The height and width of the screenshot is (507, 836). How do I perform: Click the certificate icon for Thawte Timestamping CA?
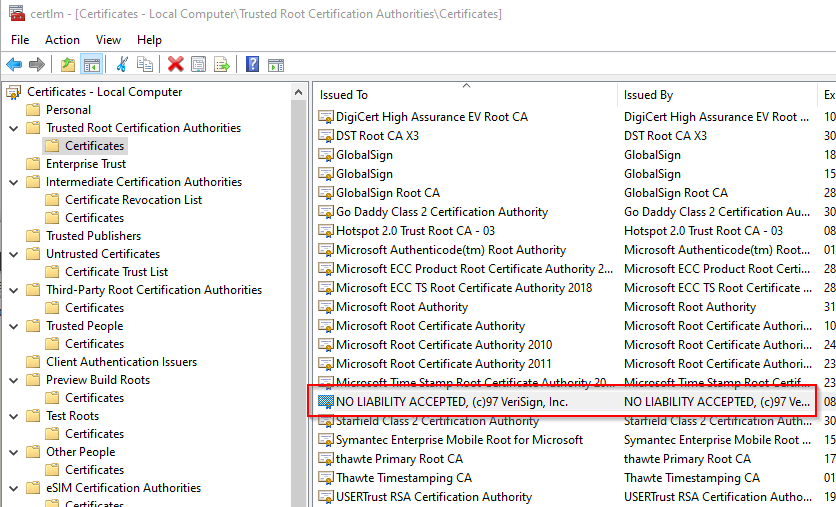pos(326,478)
